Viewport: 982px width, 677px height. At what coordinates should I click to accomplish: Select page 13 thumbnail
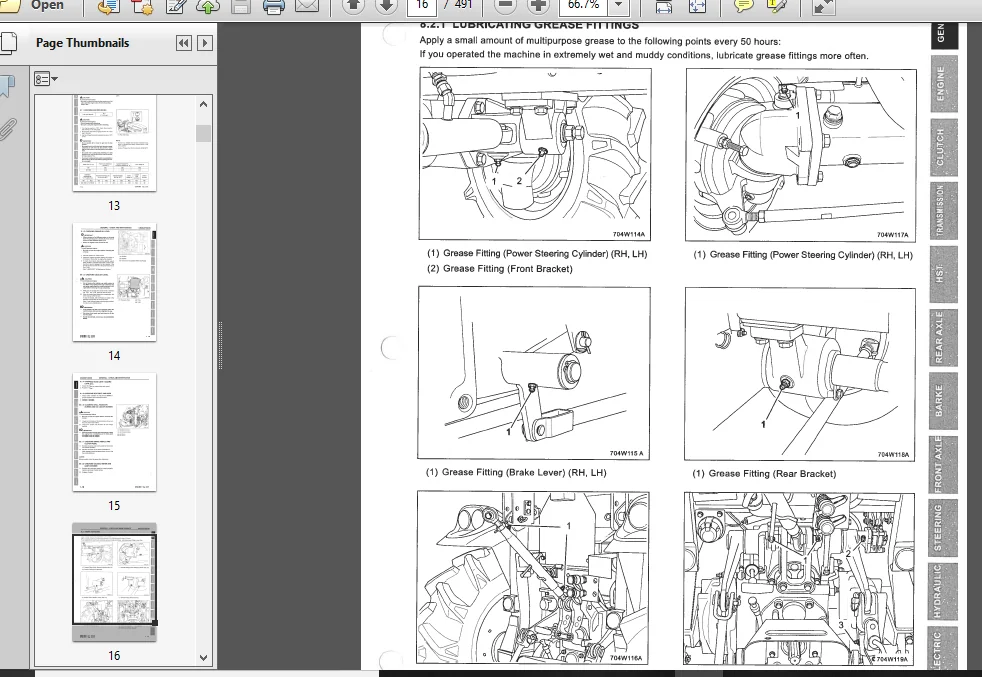pos(114,143)
